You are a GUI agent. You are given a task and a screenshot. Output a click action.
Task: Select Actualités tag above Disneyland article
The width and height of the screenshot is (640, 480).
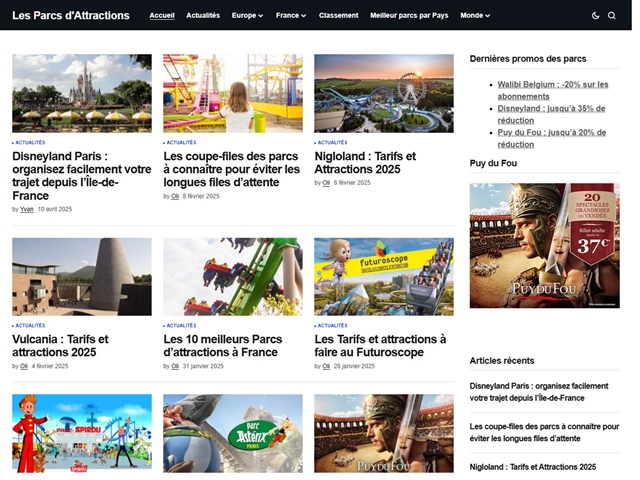tap(29, 142)
